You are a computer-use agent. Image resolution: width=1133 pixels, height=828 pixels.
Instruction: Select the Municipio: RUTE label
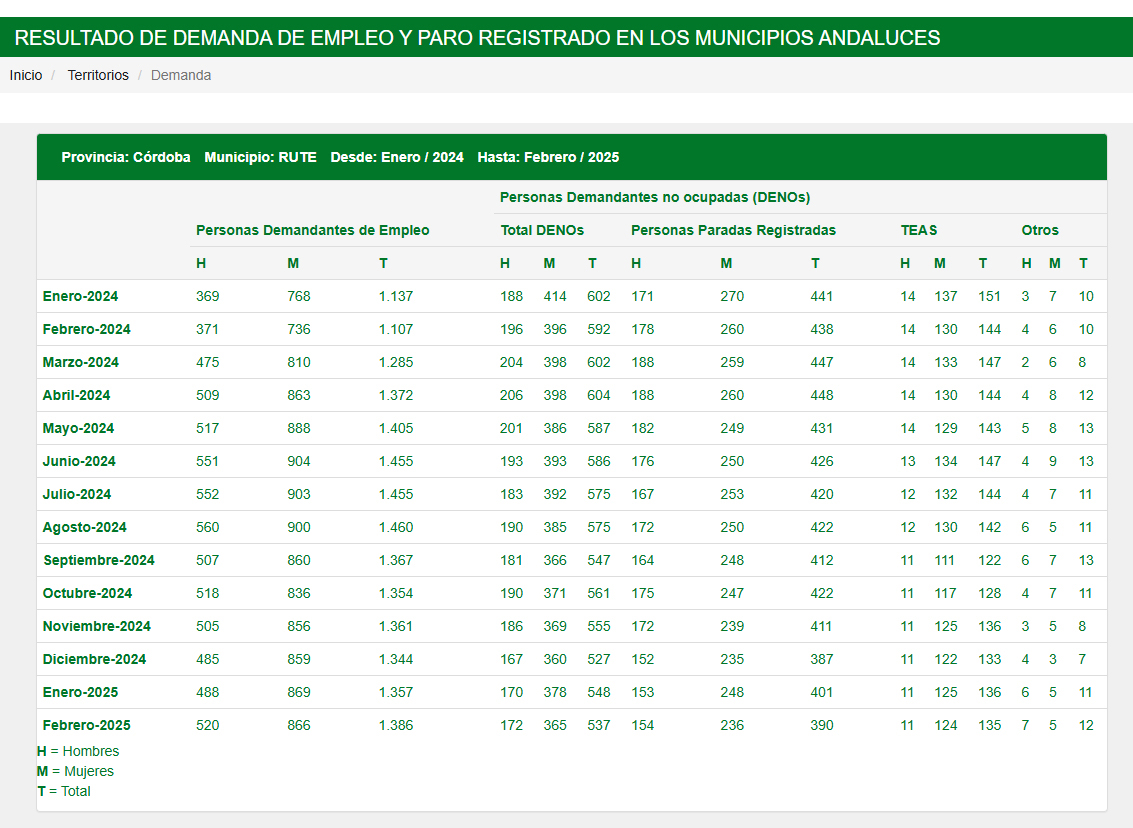coord(260,157)
